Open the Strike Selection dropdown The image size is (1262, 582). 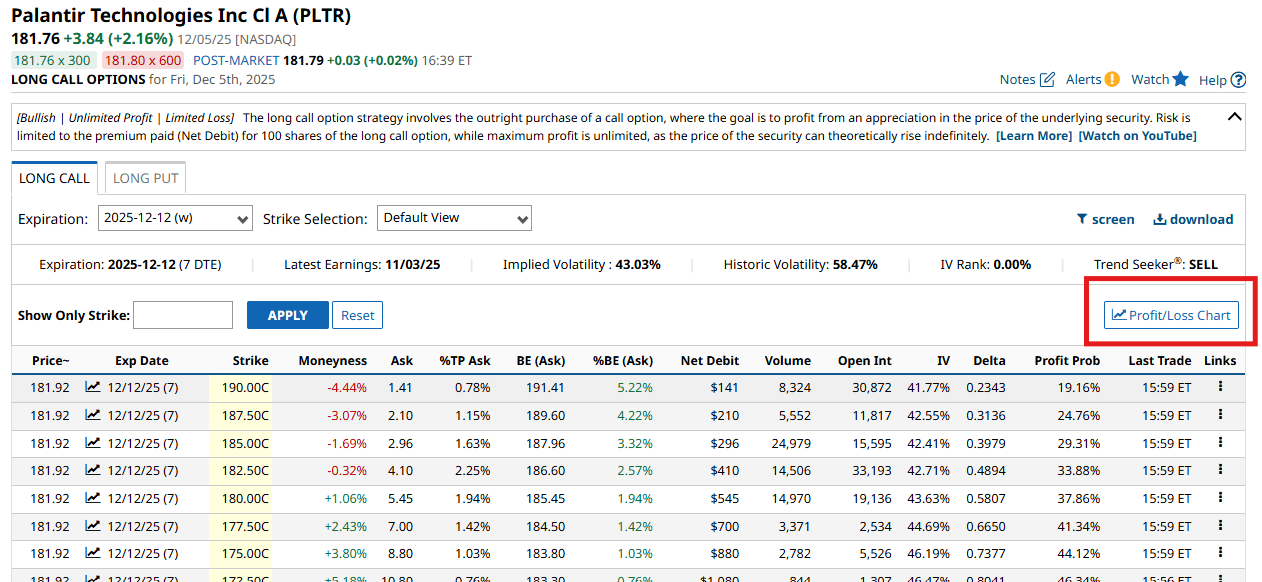coord(454,217)
